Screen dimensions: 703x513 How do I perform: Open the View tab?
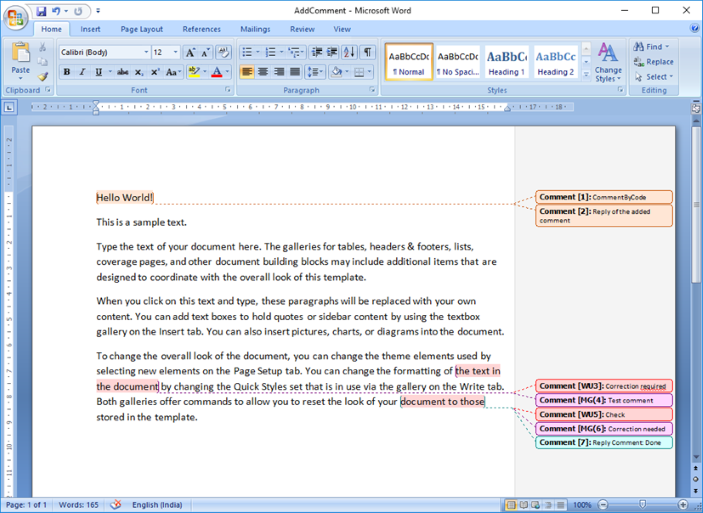point(342,29)
